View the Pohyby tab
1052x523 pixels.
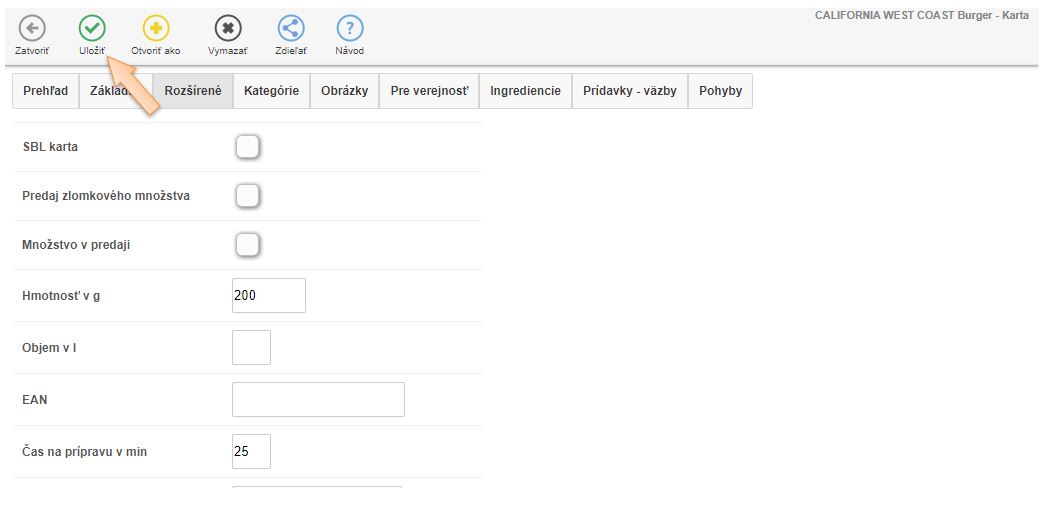pos(720,91)
